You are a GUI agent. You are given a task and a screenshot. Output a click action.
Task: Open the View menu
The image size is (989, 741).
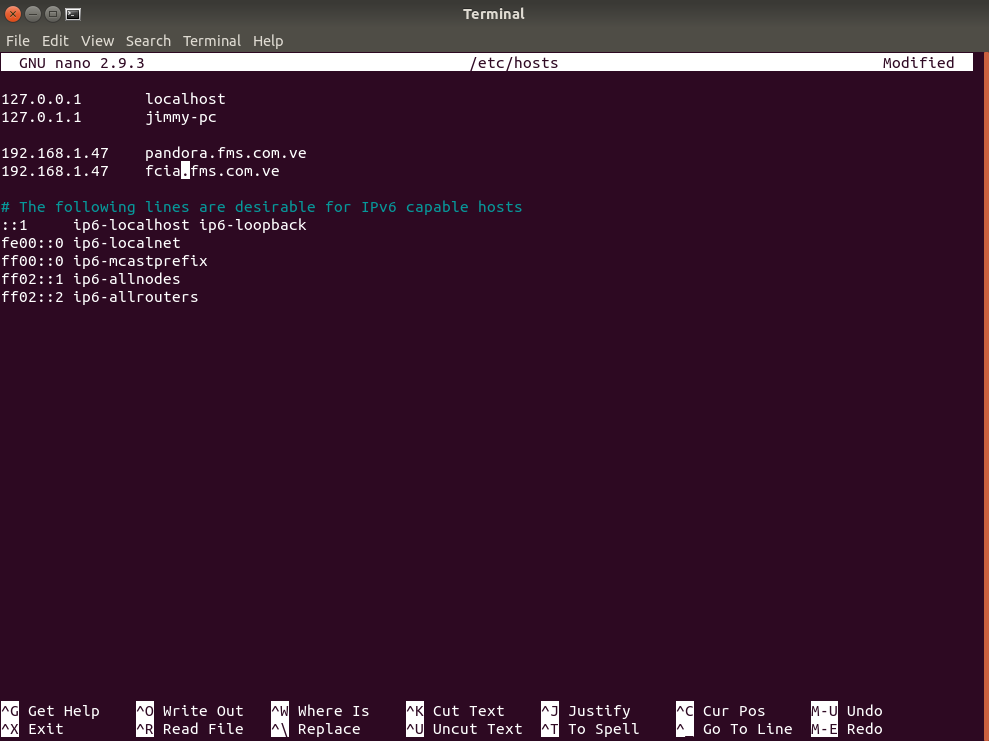[x=97, y=41]
